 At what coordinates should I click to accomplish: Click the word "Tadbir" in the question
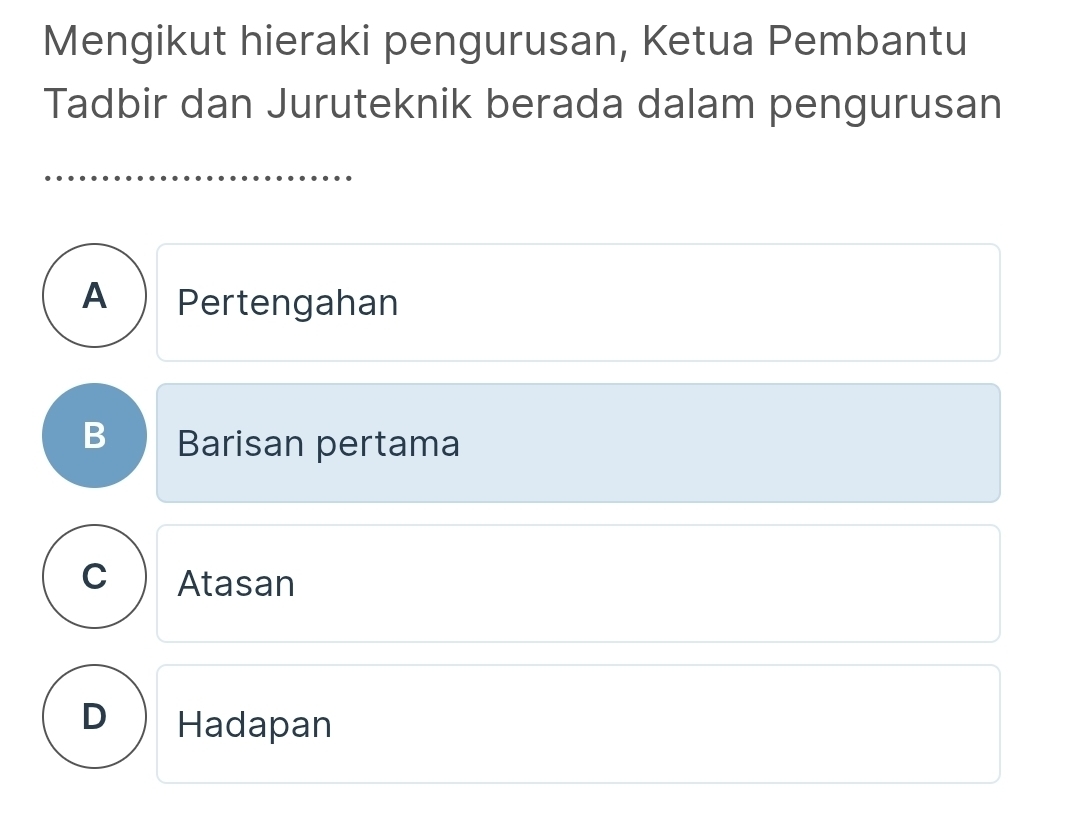pos(110,106)
